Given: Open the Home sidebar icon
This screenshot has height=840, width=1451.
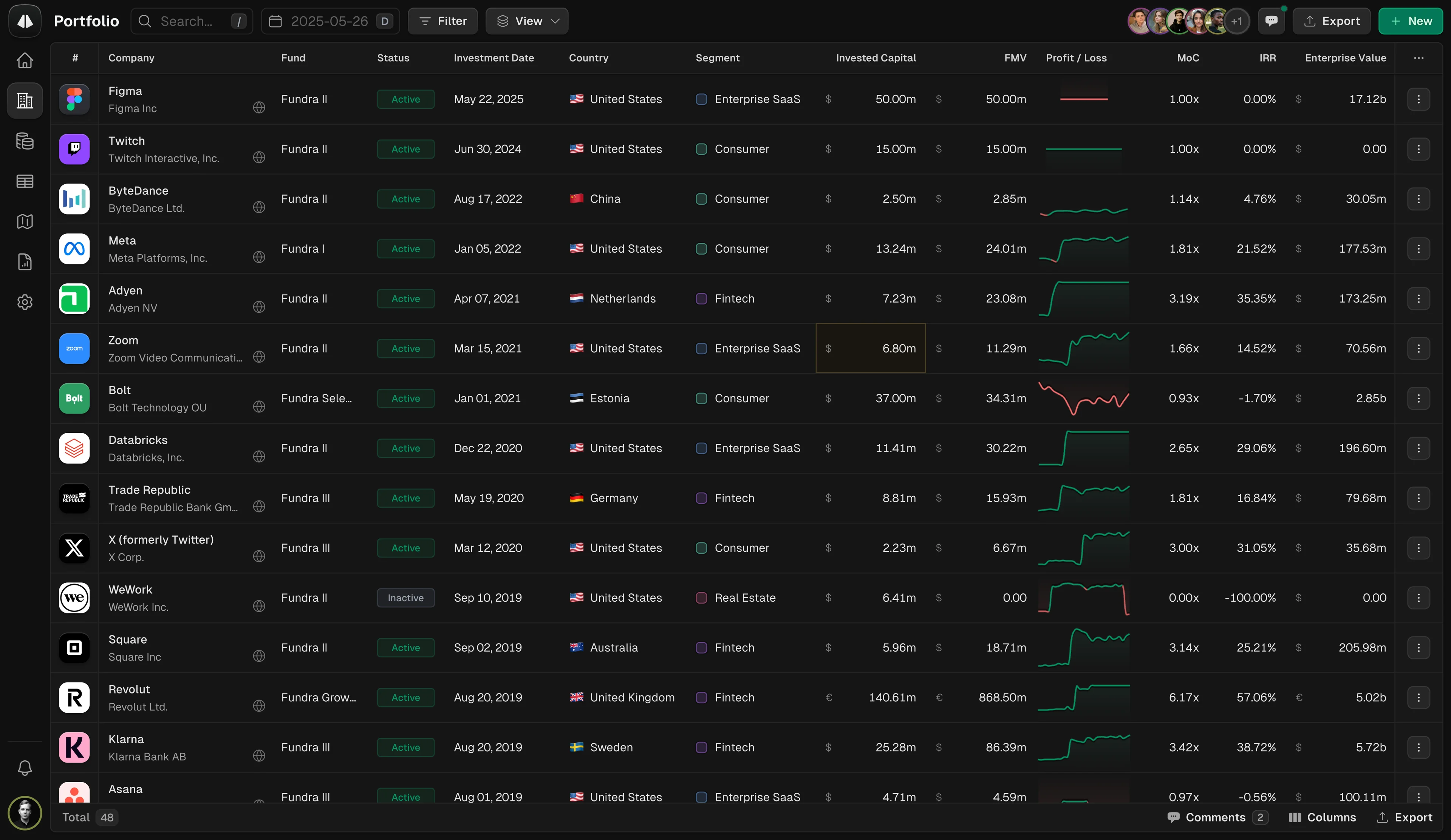Looking at the screenshot, I should pos(24,60).
